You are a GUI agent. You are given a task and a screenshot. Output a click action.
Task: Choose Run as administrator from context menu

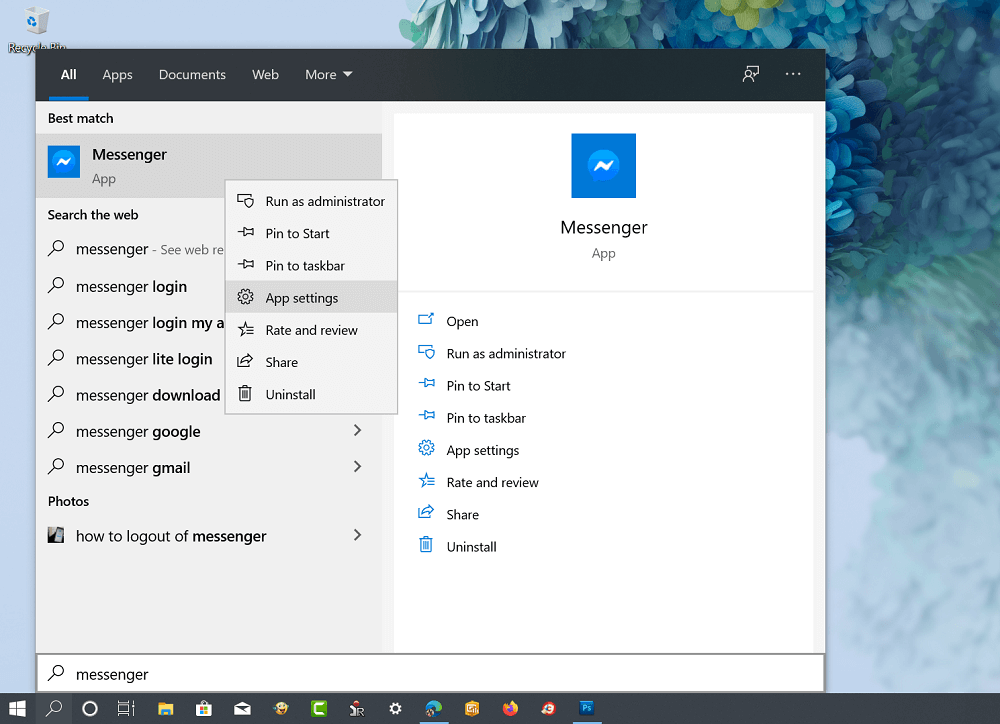pyautogui.click(x=311, y=201)
